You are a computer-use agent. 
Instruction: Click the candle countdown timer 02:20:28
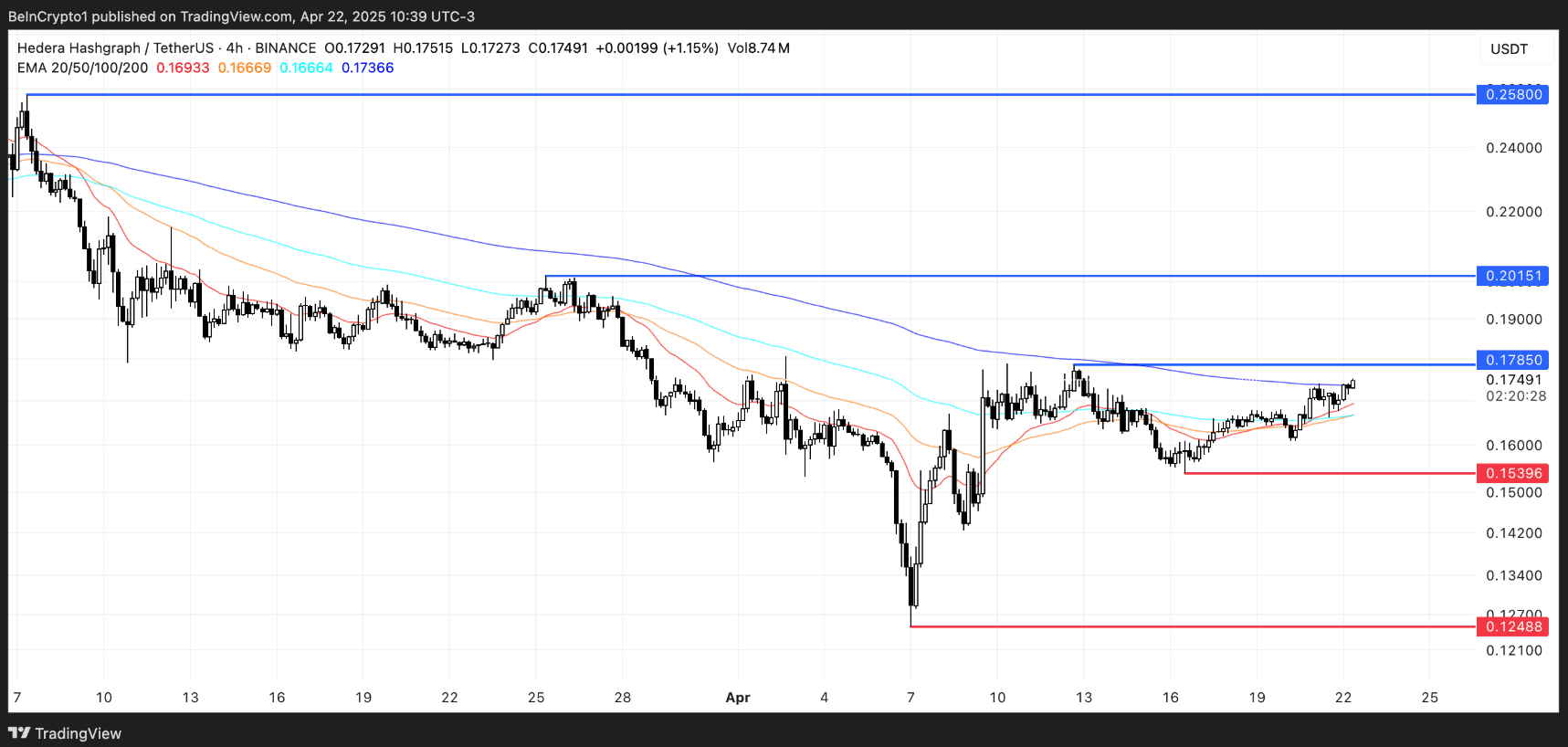(x=1515, y=396)
